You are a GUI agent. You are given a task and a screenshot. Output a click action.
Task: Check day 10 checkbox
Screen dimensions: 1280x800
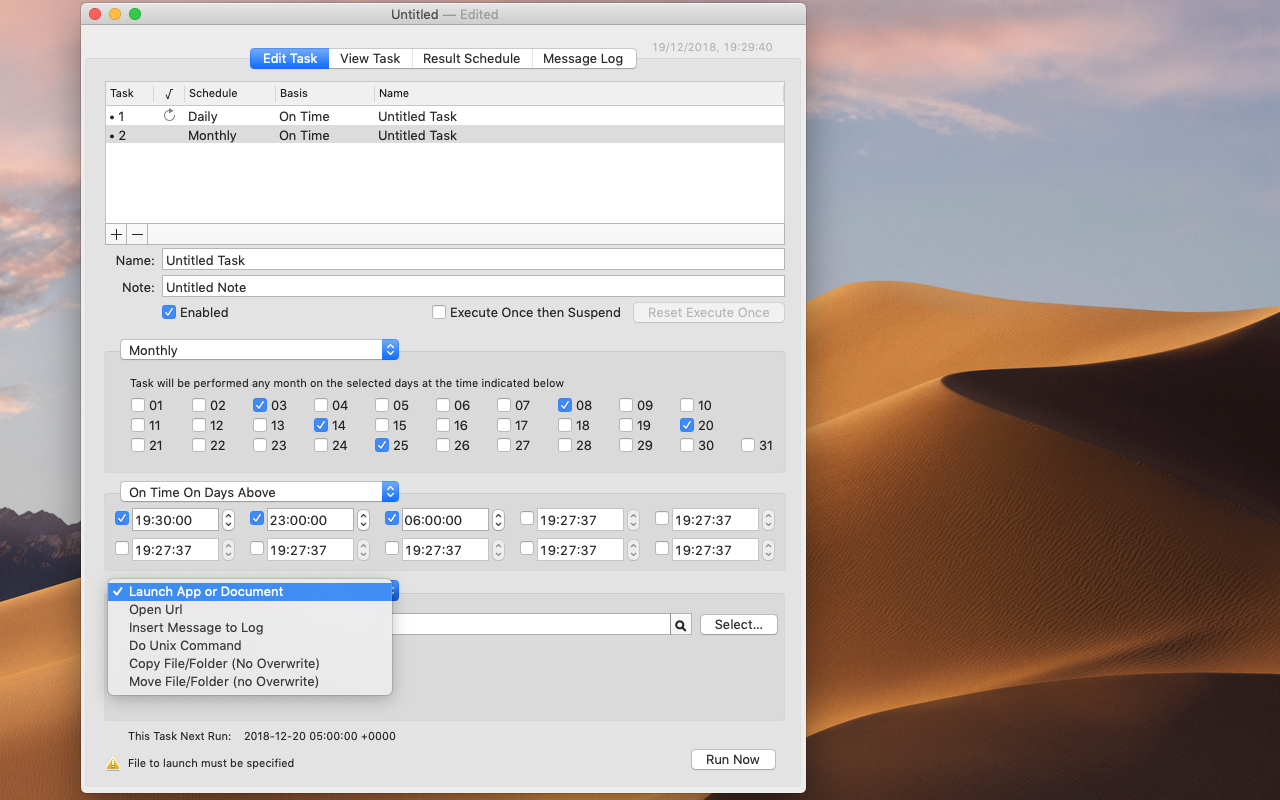tap(687, 405)
